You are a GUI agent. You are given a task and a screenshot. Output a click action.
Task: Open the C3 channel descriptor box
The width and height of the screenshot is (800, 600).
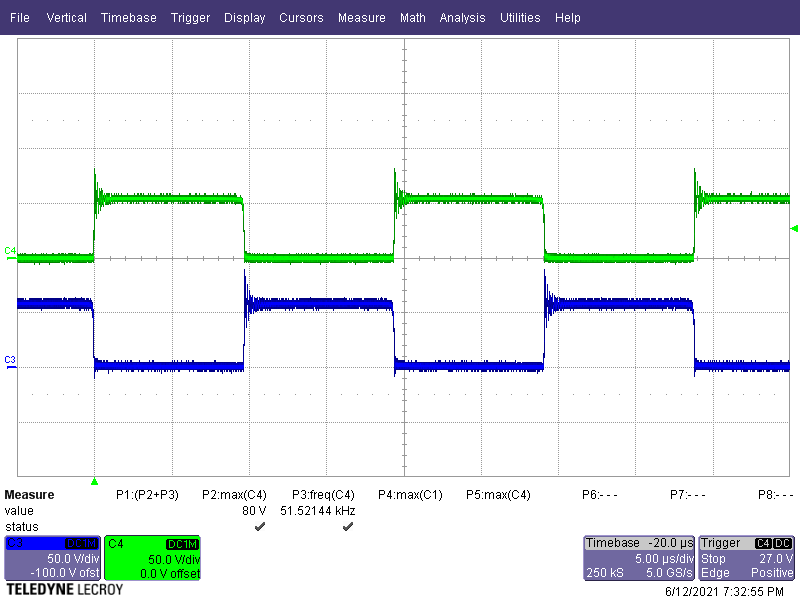(52, 558)
